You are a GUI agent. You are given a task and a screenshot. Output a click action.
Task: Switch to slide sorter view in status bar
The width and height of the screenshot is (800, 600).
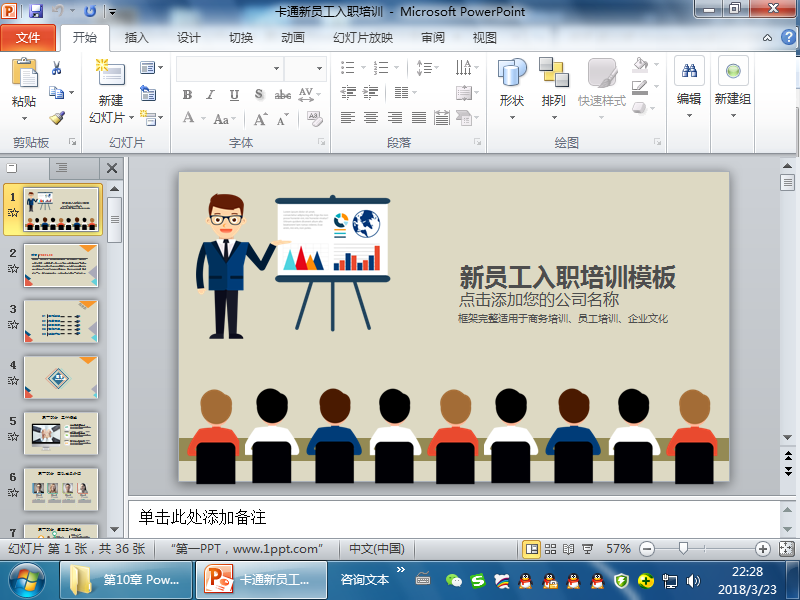(550, 549)
